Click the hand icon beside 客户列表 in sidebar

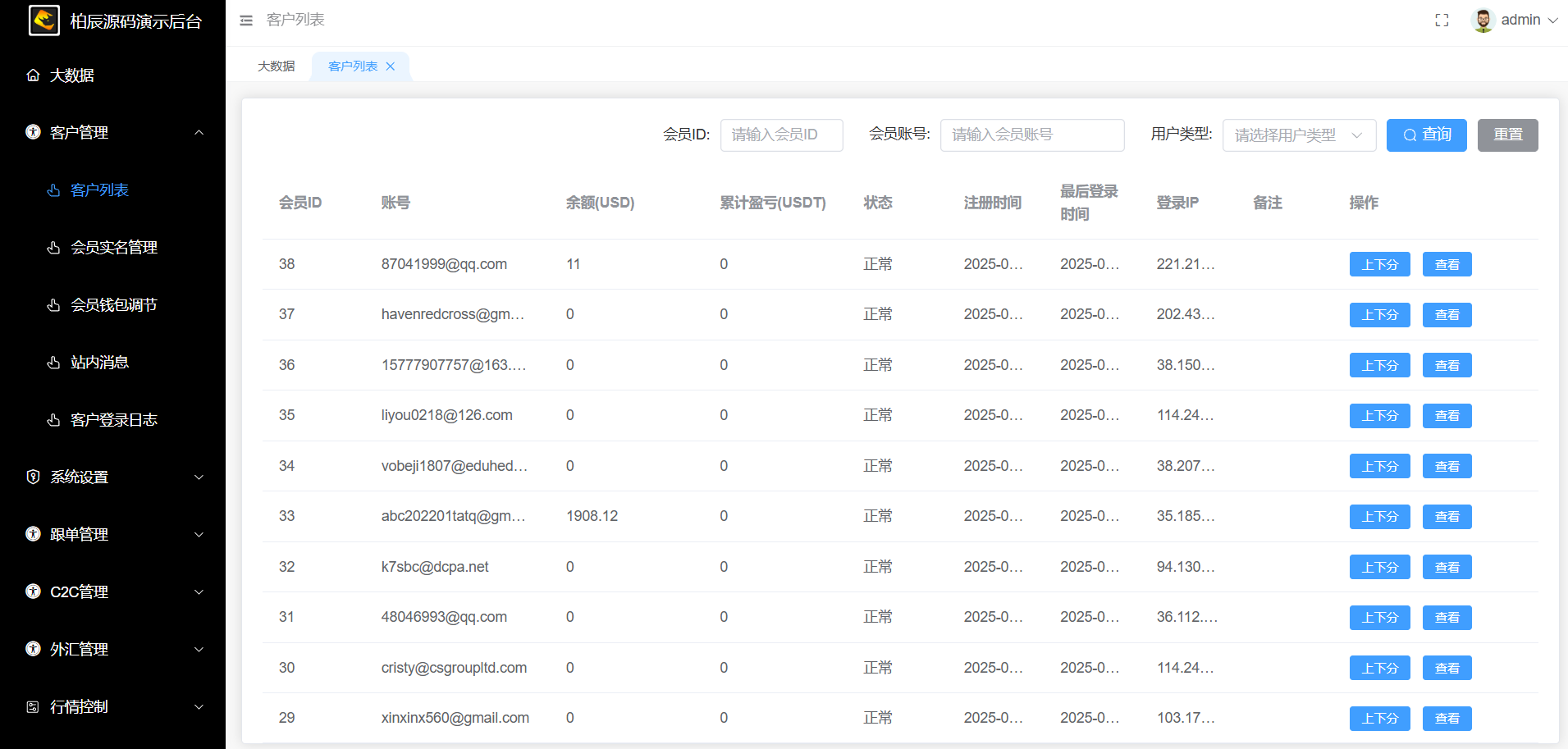pyautogui.click(x=53, y=190)
